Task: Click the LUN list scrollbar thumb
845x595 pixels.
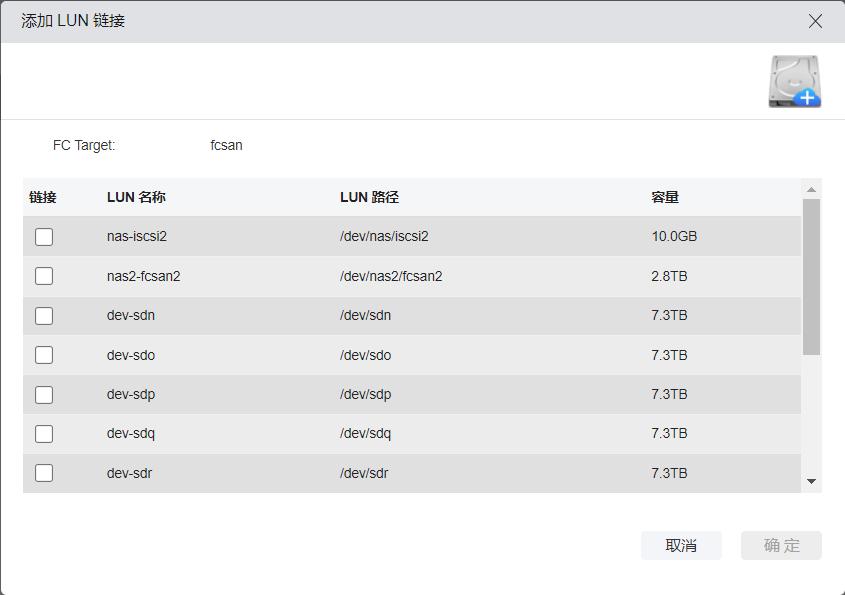Action: 811,276
